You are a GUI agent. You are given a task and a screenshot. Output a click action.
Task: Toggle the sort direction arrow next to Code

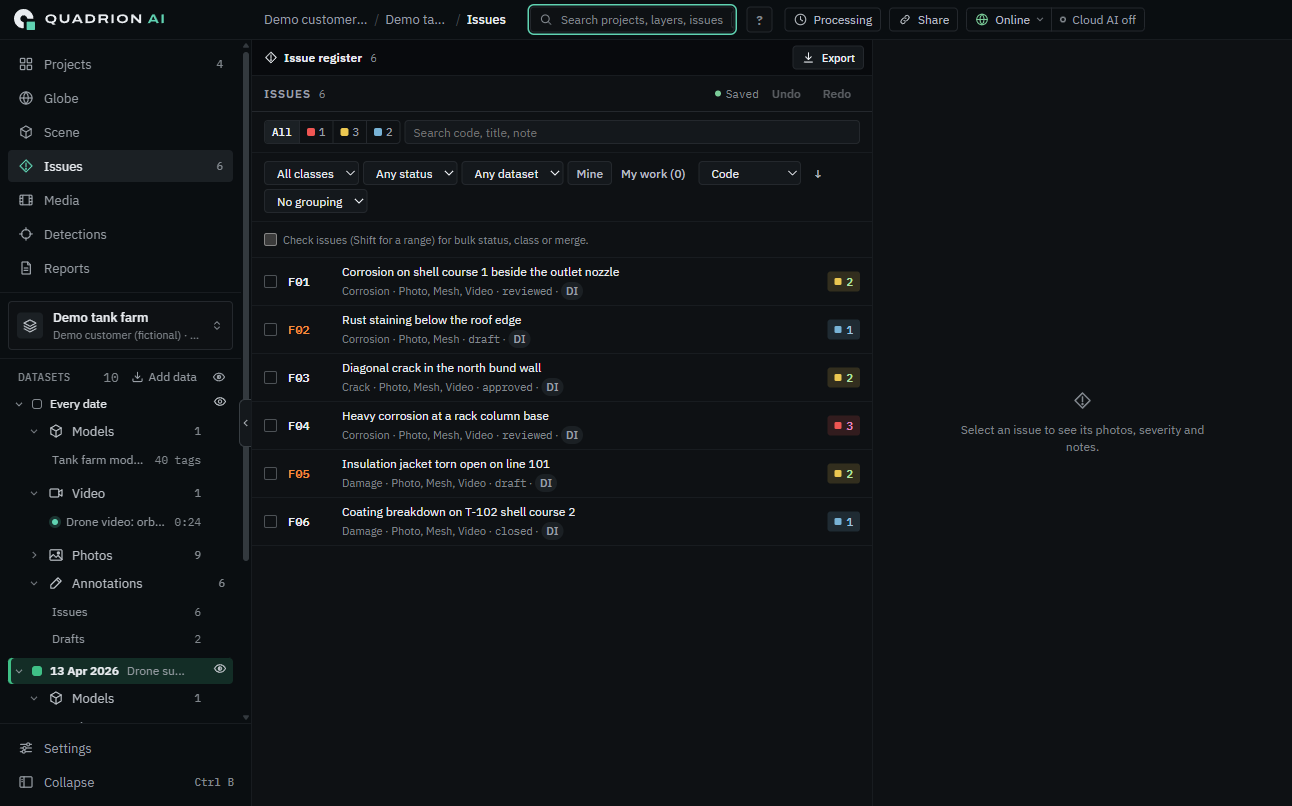(818, 174)
